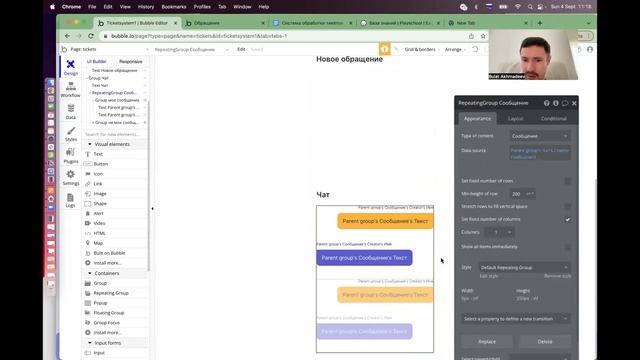Click the Min height of row field
The width and height of the screenshot is (640, 360).
click(x=522, y=194)
